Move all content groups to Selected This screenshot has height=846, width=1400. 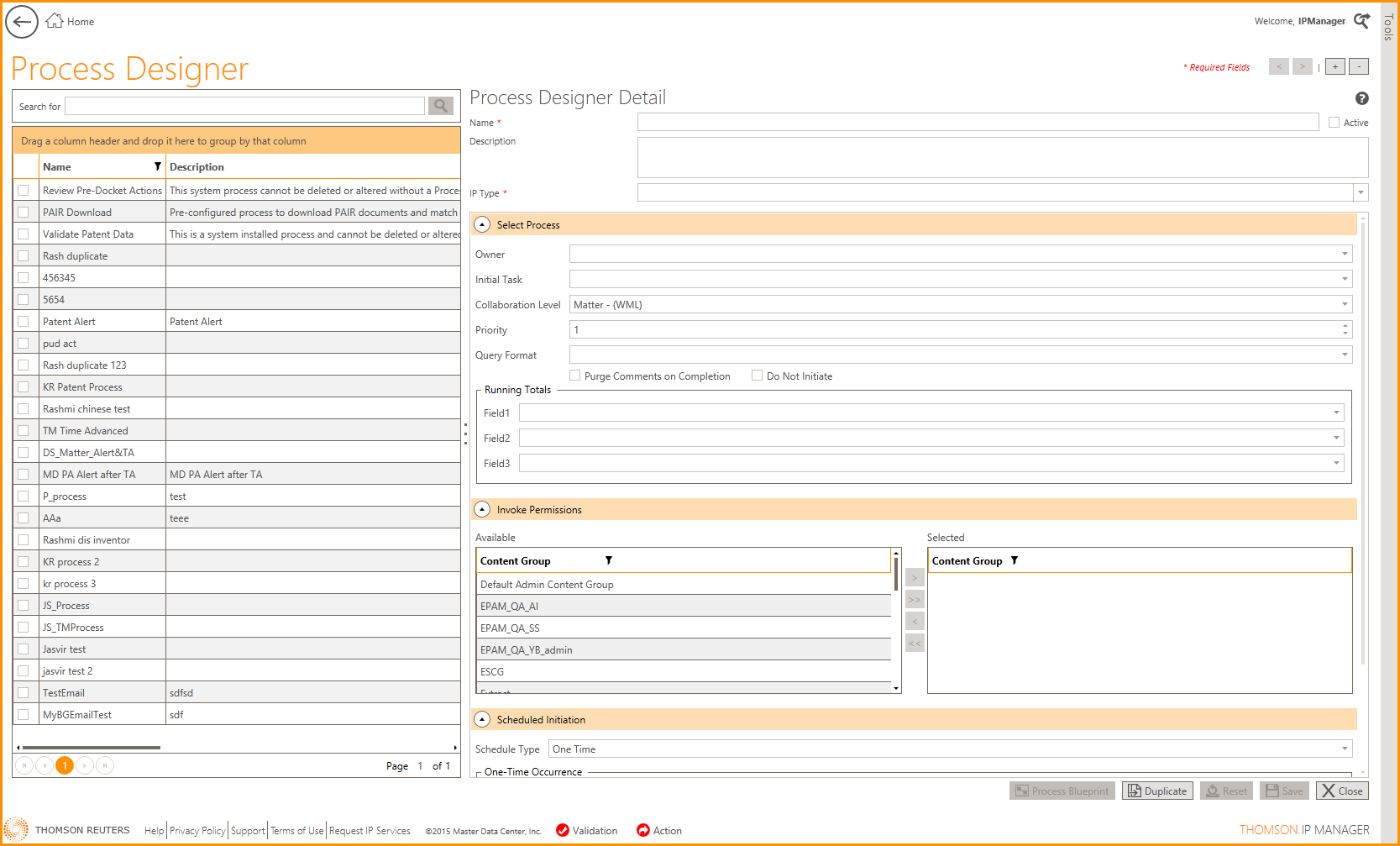(915, 599)
